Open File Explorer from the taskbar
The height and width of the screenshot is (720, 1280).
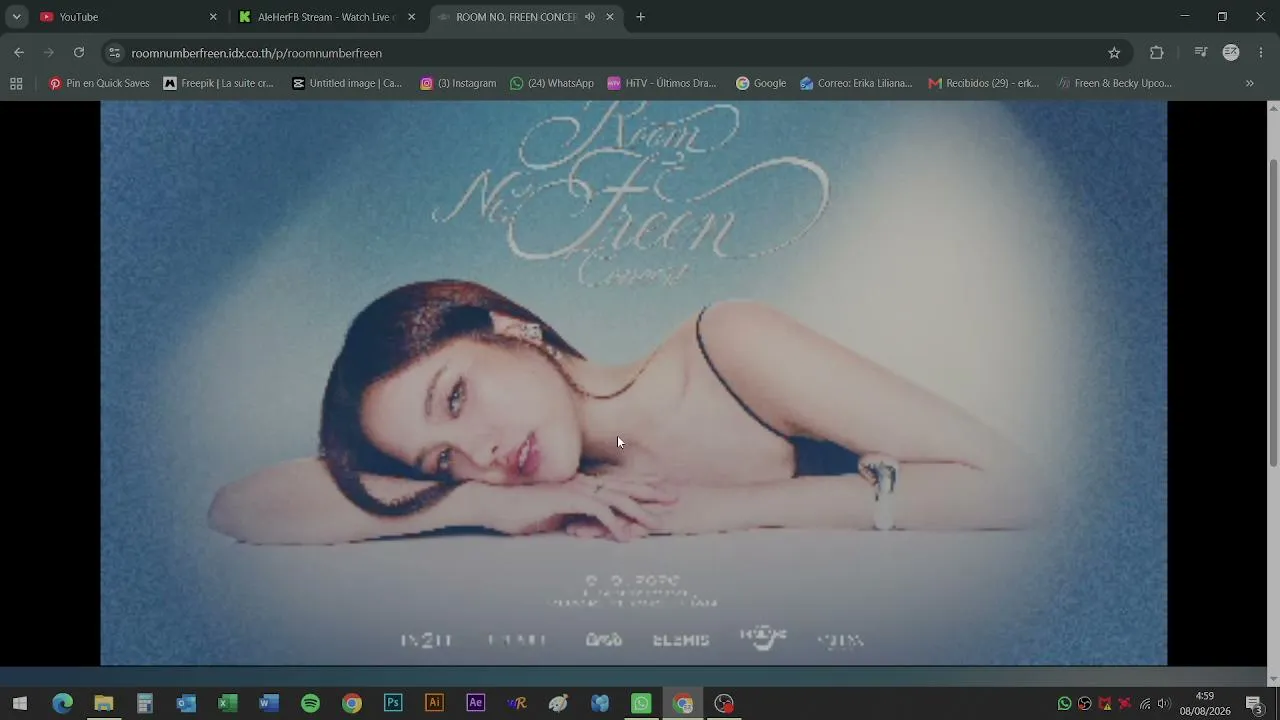tap(104, 703)
